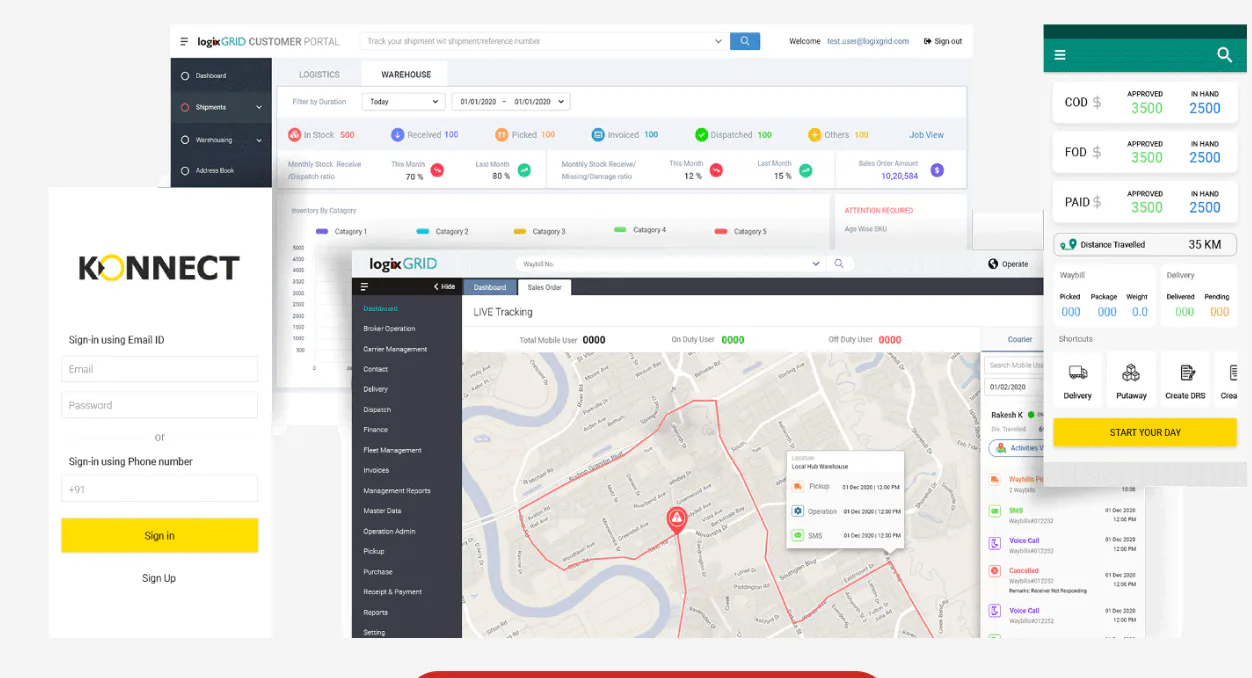
Task: Open Management Reports in logixGRID sidebar
Action: coord(397,491)
